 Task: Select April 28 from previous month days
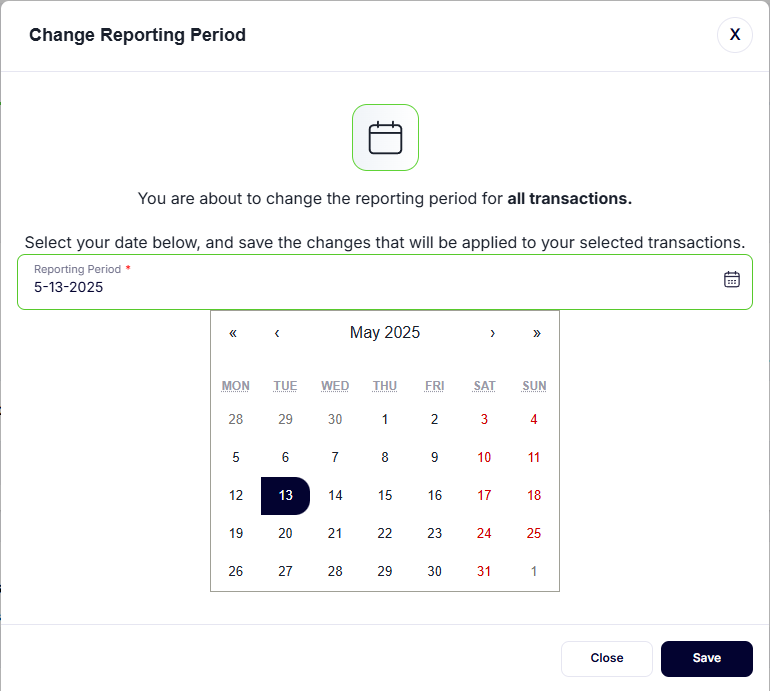point(236,420)
